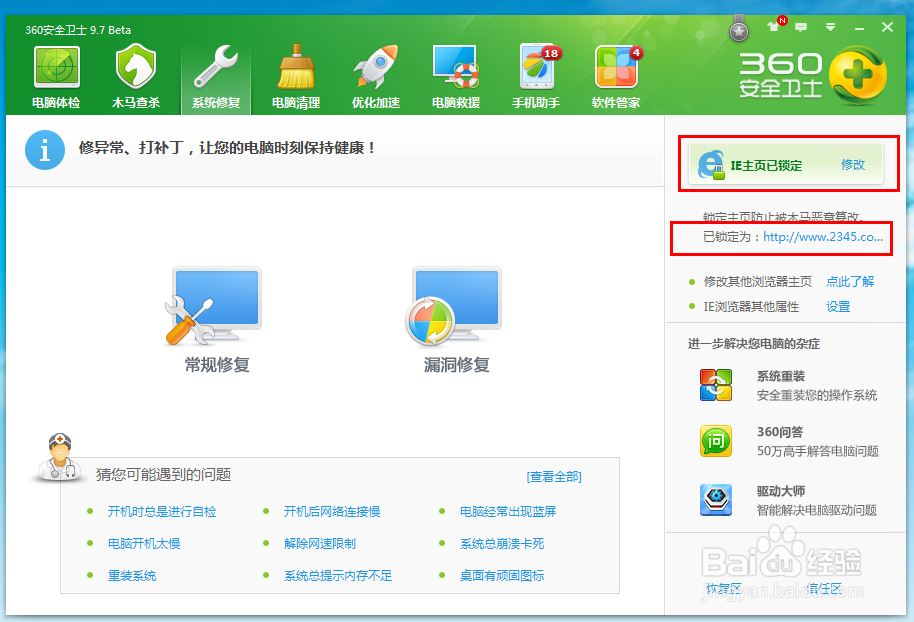Open 解除网速限制 problem link
This screenshot has height=622, width=914.
pos(319,544)
